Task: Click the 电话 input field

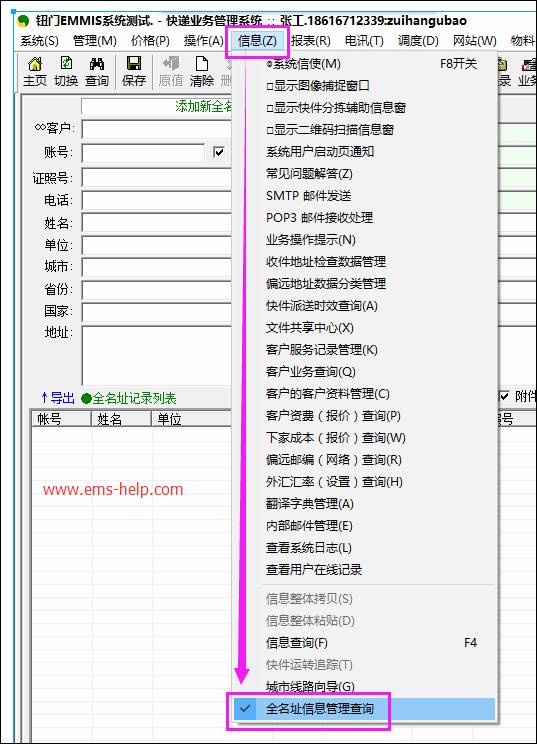Action: click(x=157, y=200)
